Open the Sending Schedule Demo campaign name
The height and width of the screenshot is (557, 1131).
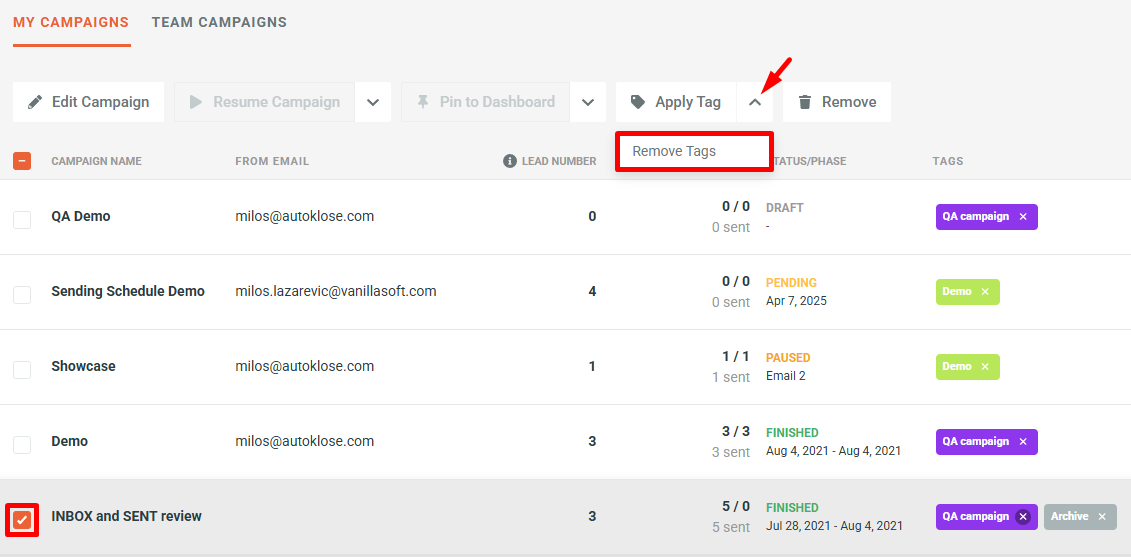click(128, 292)
